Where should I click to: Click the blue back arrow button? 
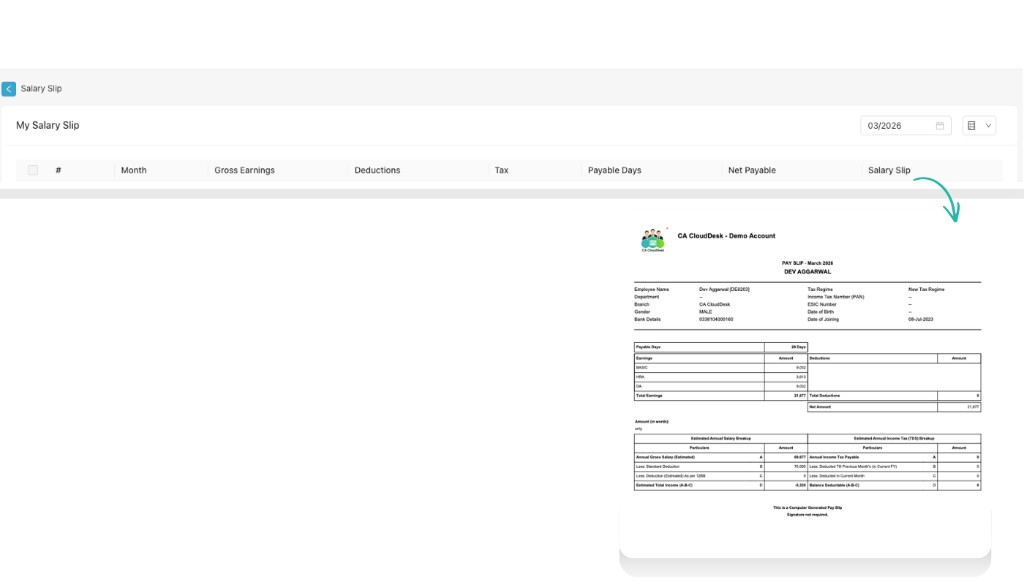[9, 89]
